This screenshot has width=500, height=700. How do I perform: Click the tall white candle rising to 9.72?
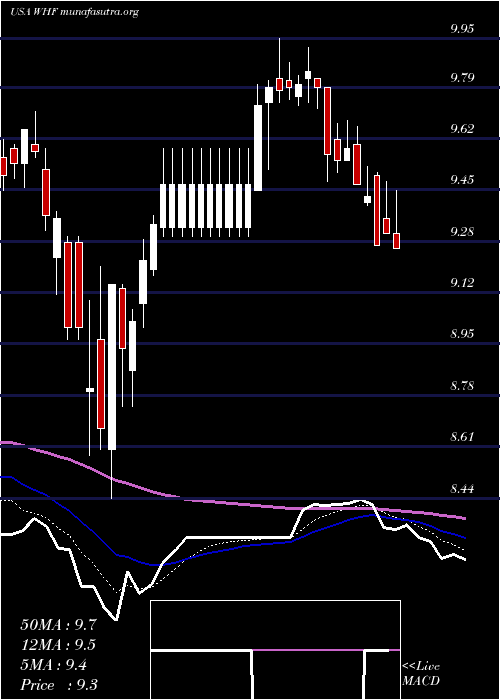(258, 148)
